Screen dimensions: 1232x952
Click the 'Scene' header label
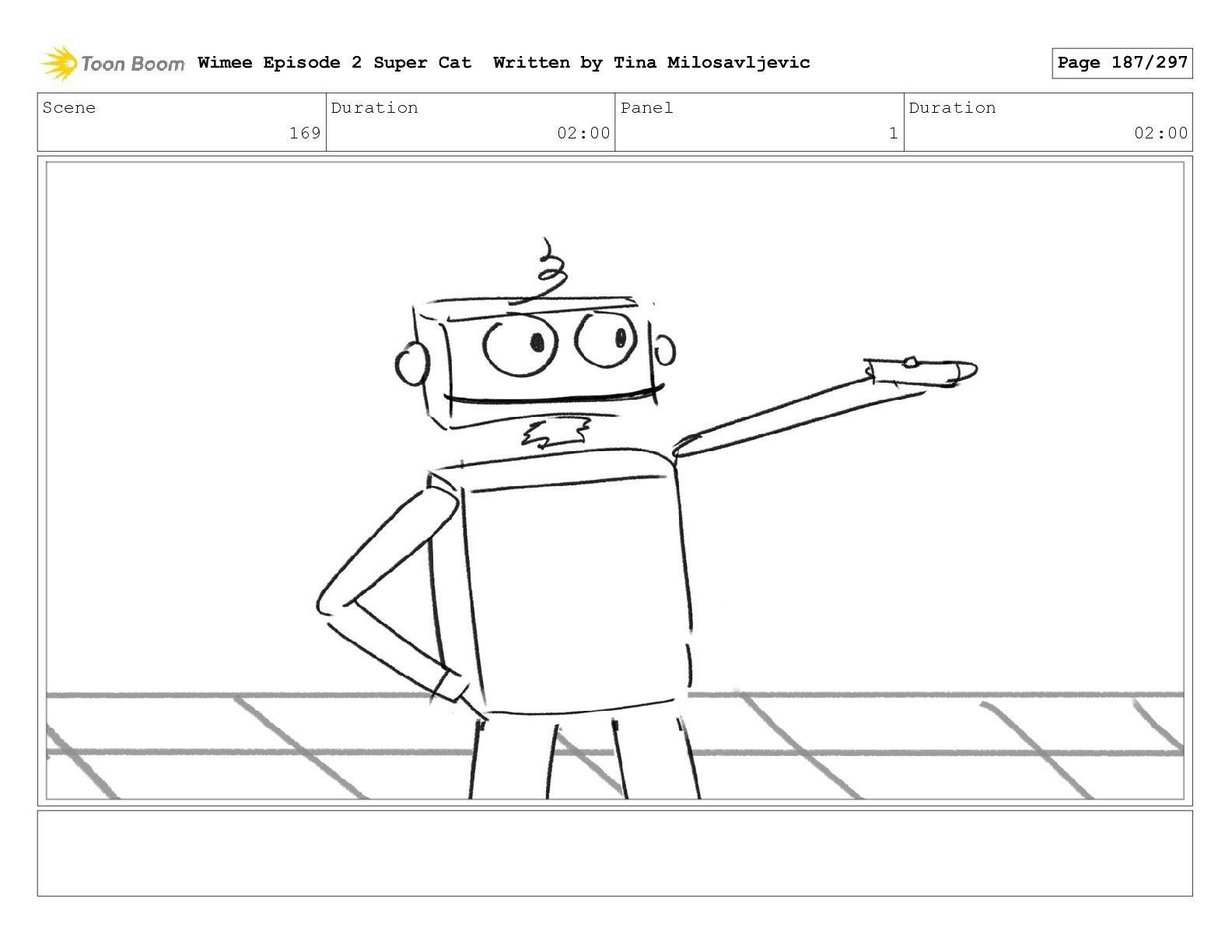[69, 108]
